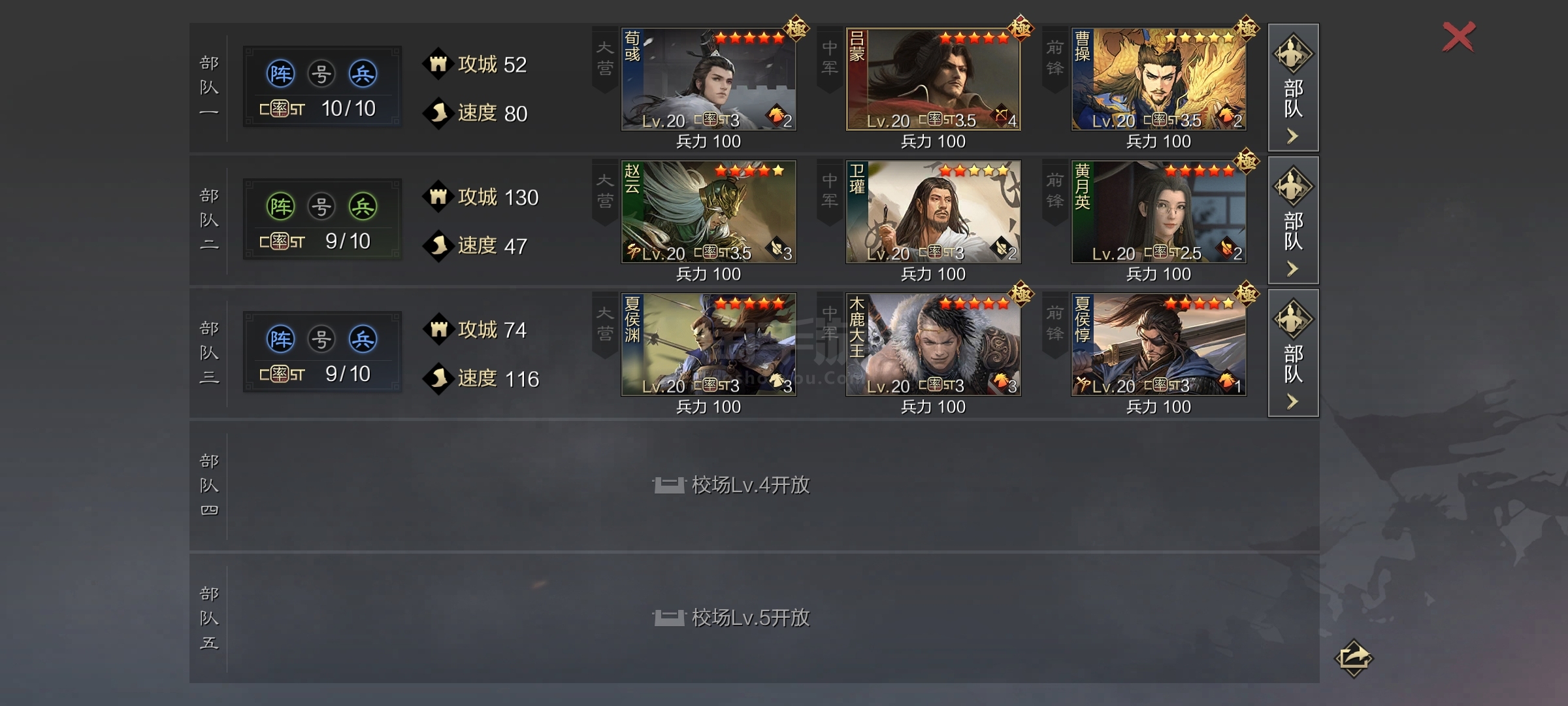Click the 极 badge on 木鹿大王's card
Image resolution: width=1568 pixels, height=706 pixels.
(x=1021, y=294)
